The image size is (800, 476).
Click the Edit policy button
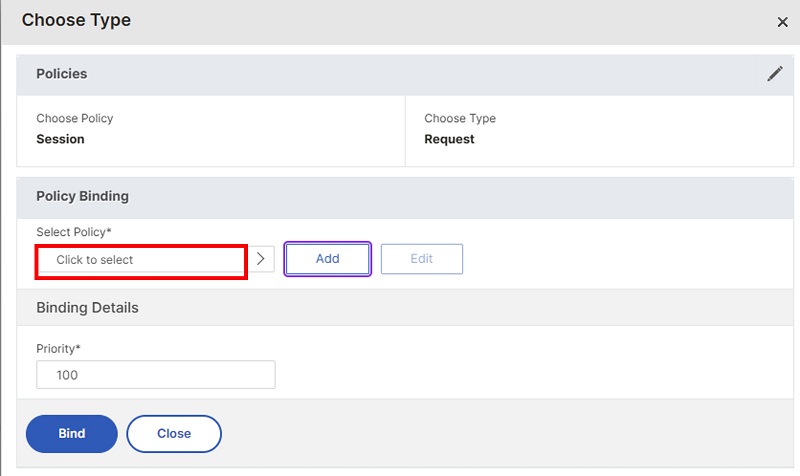coord(422,259)
